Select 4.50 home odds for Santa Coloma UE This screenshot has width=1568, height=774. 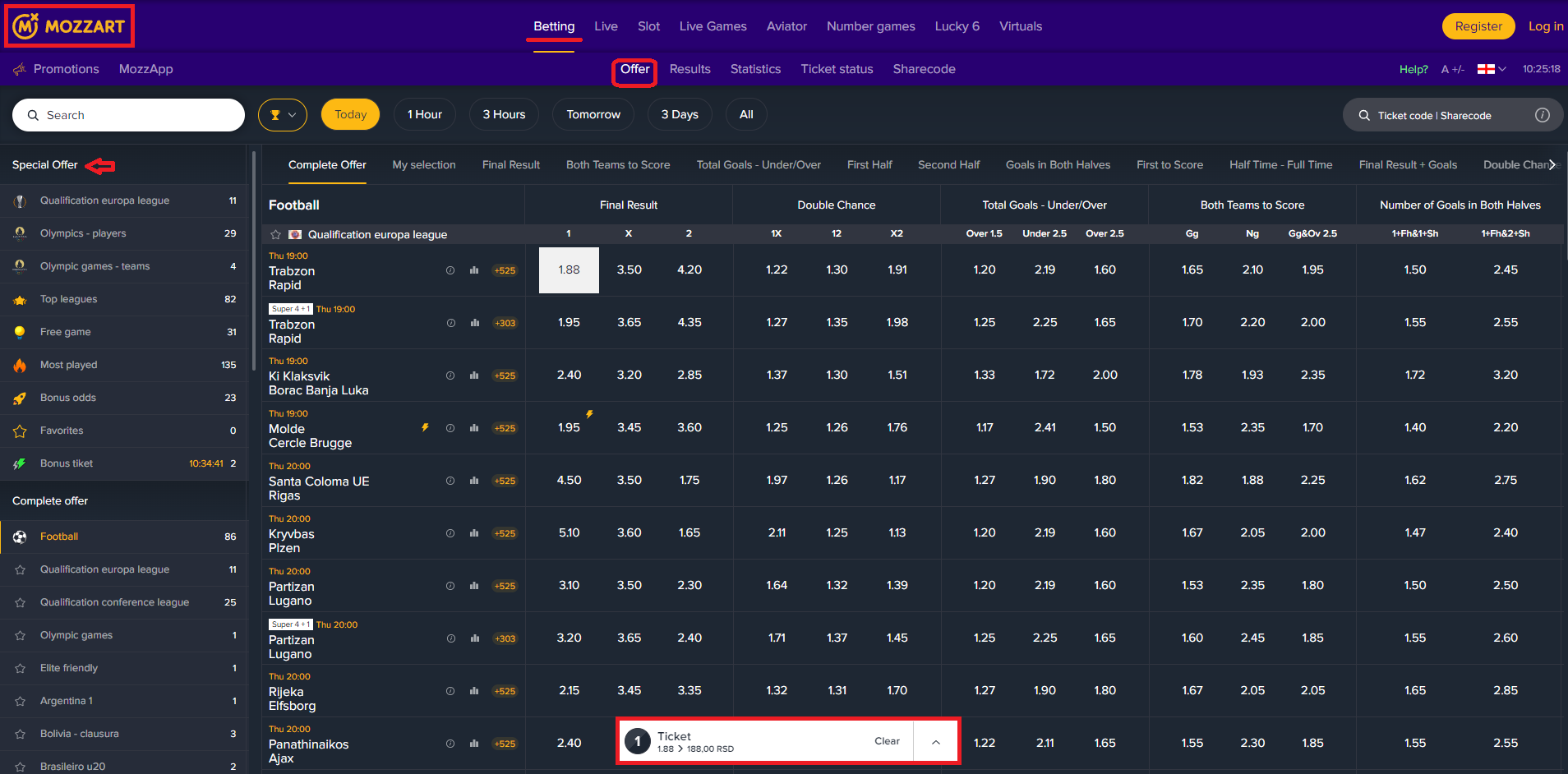569,481
